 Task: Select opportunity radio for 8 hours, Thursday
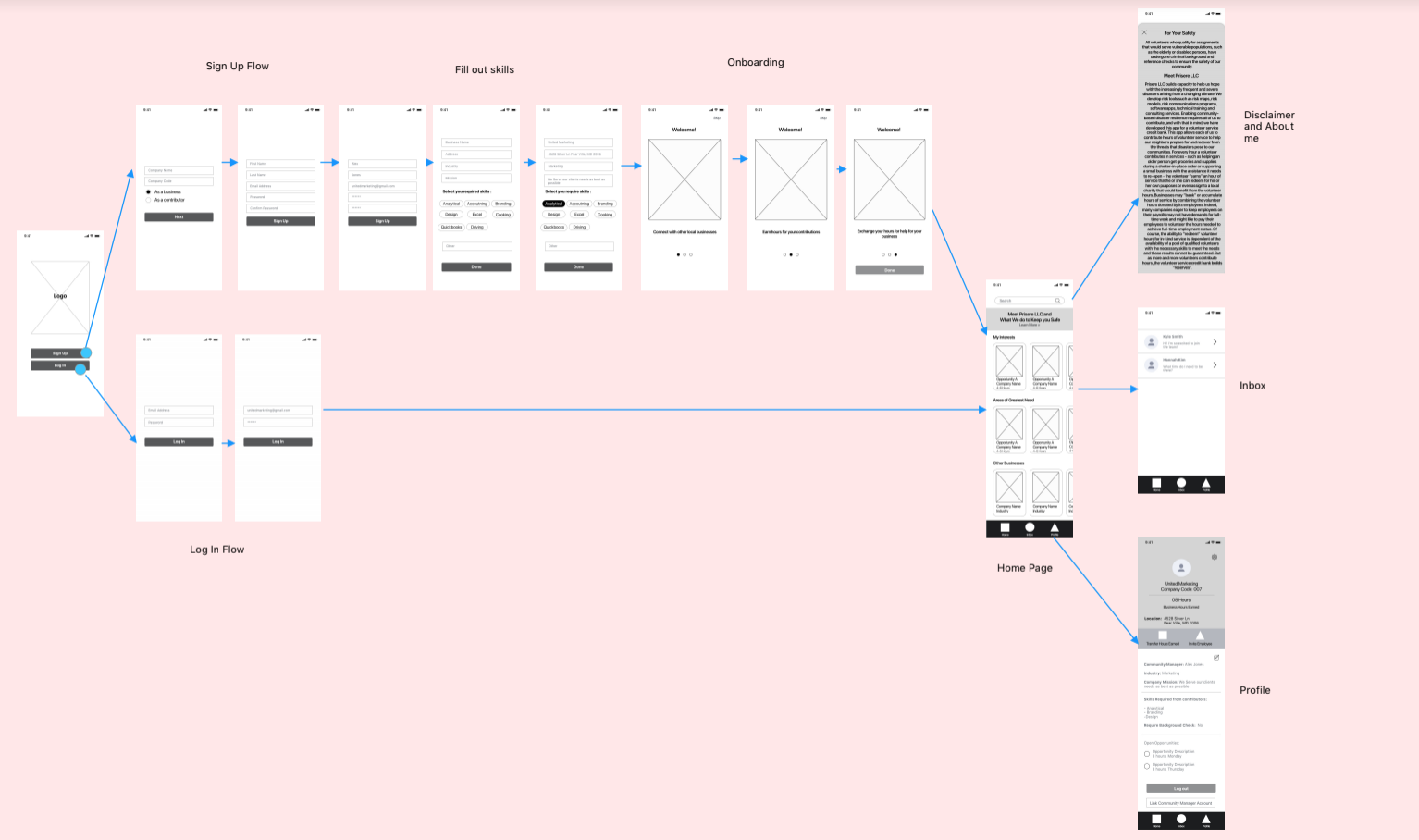pyautogui.click(x=1147, y=767)
